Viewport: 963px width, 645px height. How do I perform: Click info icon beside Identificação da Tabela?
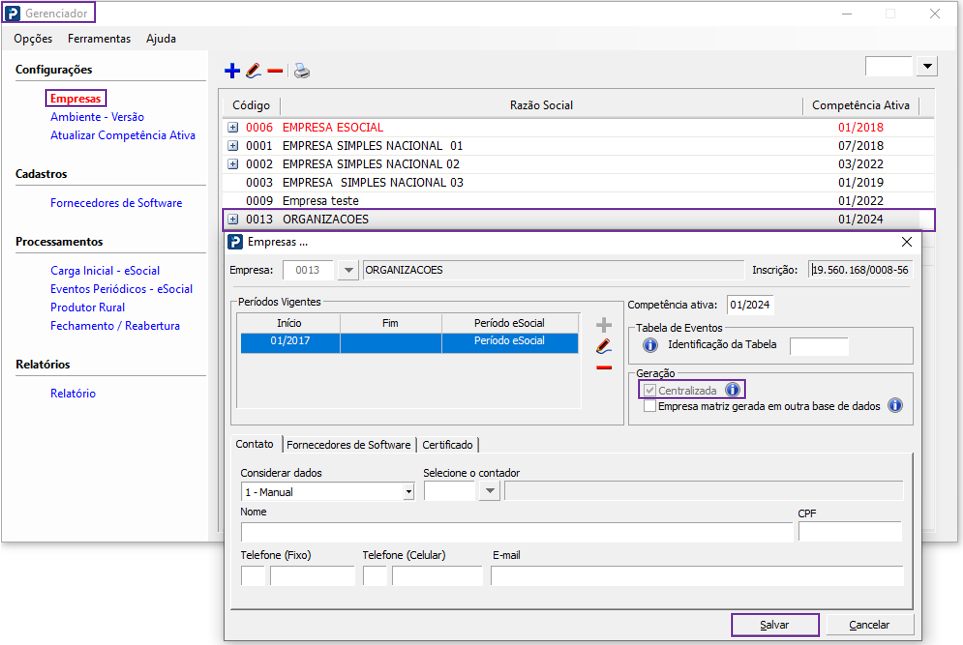[x=650, y=345]
